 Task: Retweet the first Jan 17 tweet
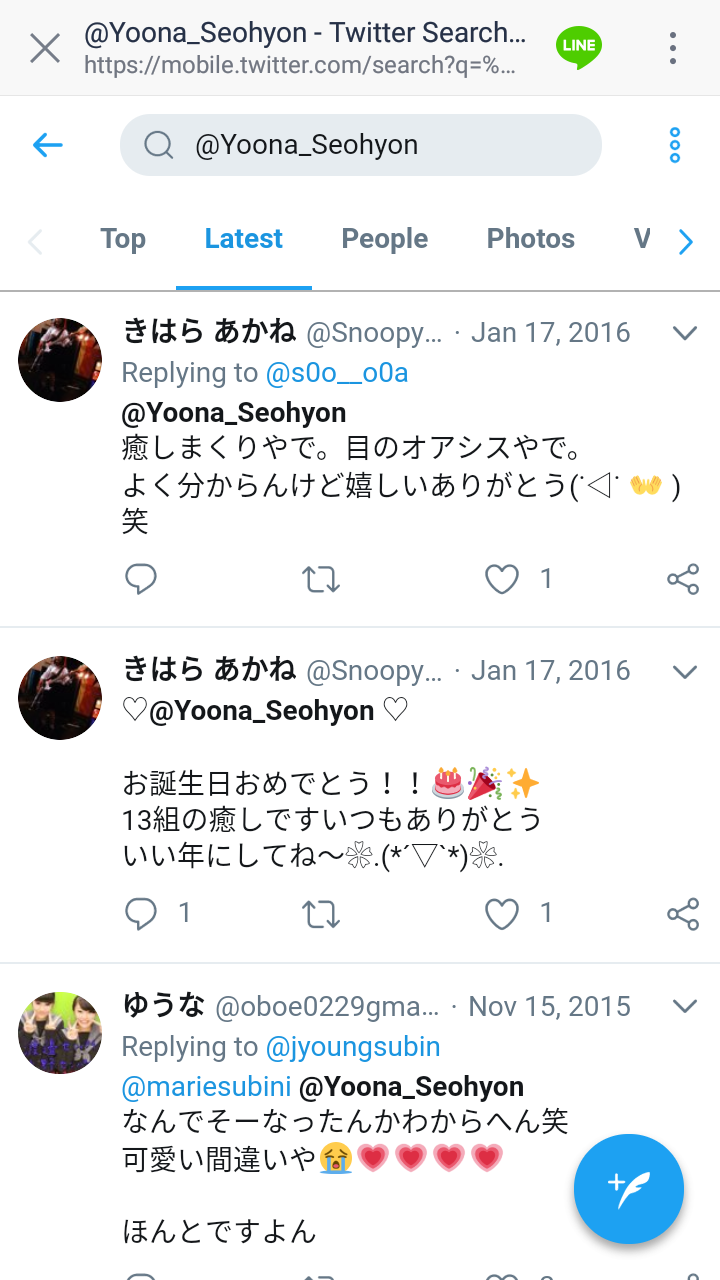pos(321,579)
